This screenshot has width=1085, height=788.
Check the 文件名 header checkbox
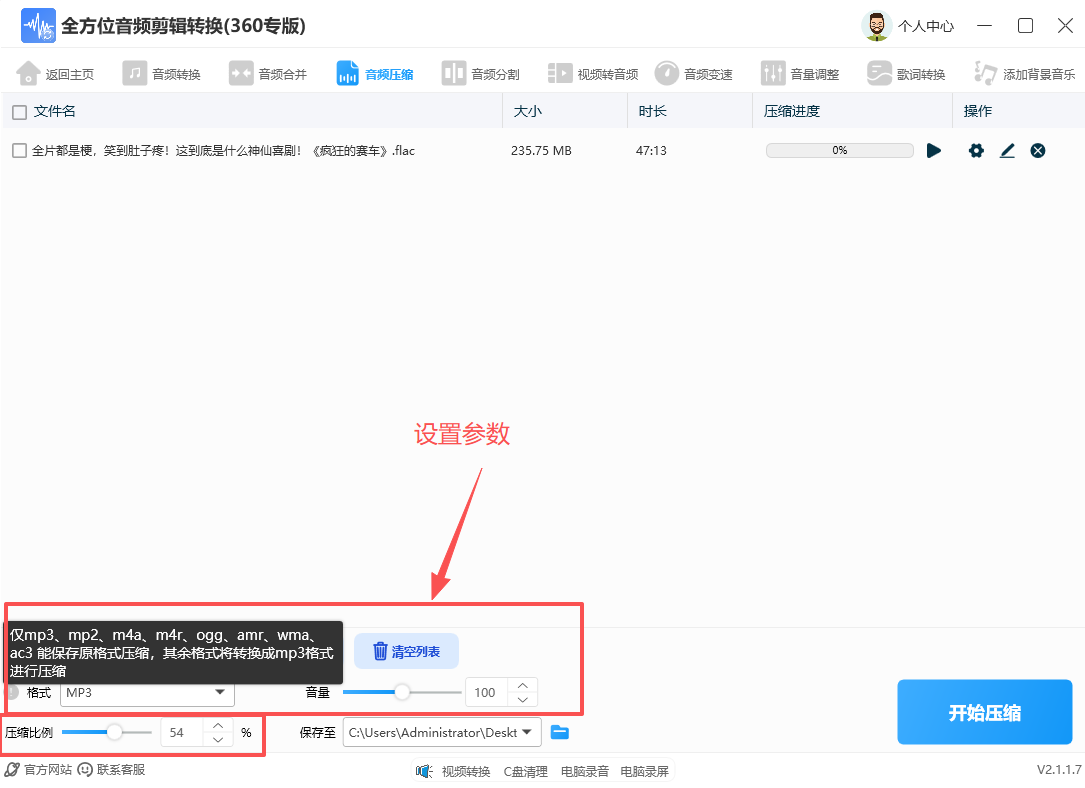click(17, 111)
